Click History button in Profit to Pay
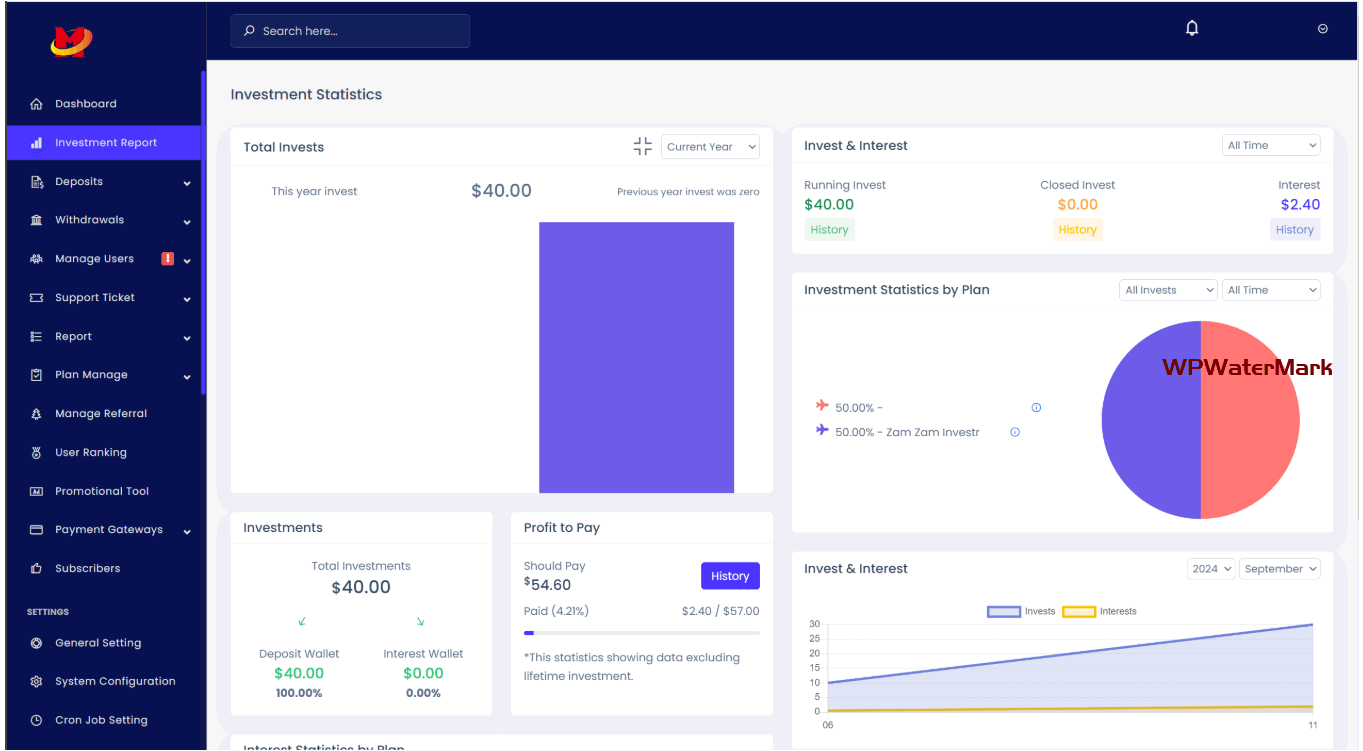This screenshot has height=751, width=1363. click(x=729, y=576)
